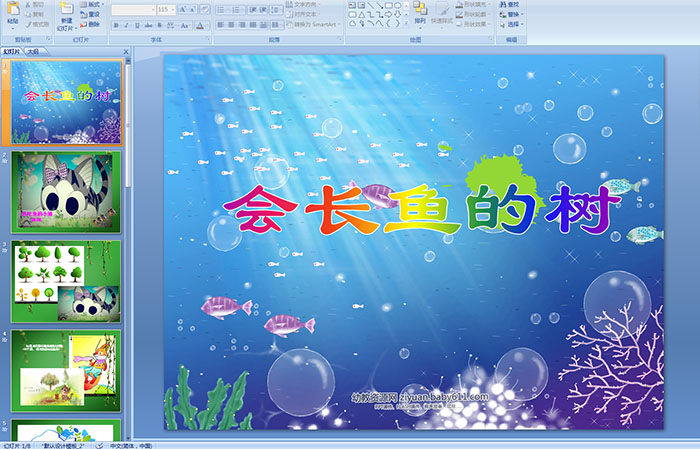
Task: Select the Right Brace shape
Action: tap(397, 24)
